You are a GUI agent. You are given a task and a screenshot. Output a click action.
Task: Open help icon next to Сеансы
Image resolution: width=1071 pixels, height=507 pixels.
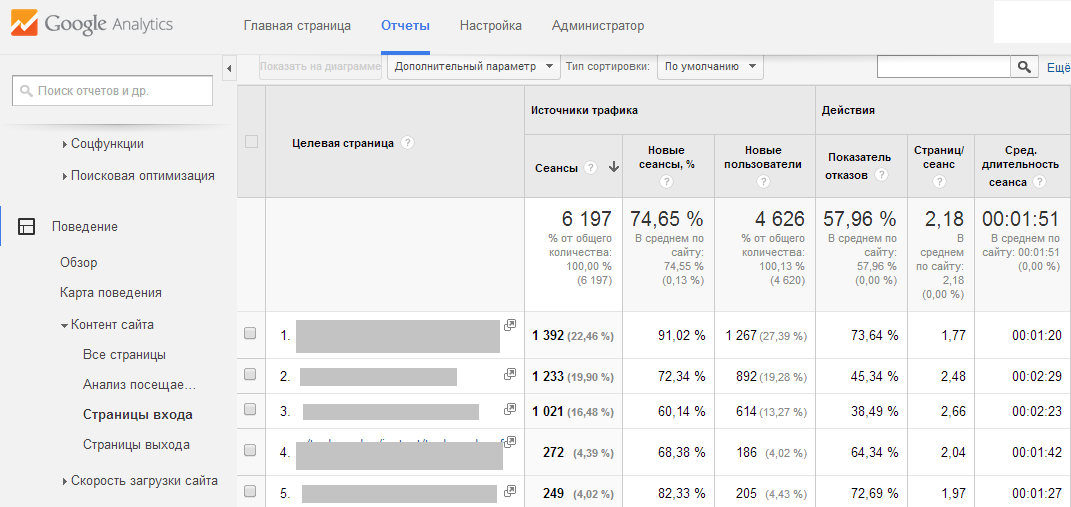click(591, 168)
